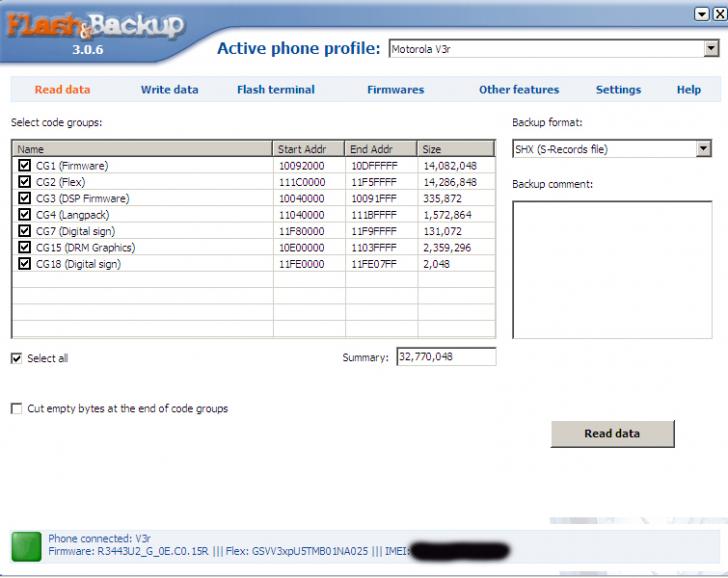The height and width of the screenshot is (578, 728).
Task: Enable Cut empty bytes at end option
Action: [16, 409]
